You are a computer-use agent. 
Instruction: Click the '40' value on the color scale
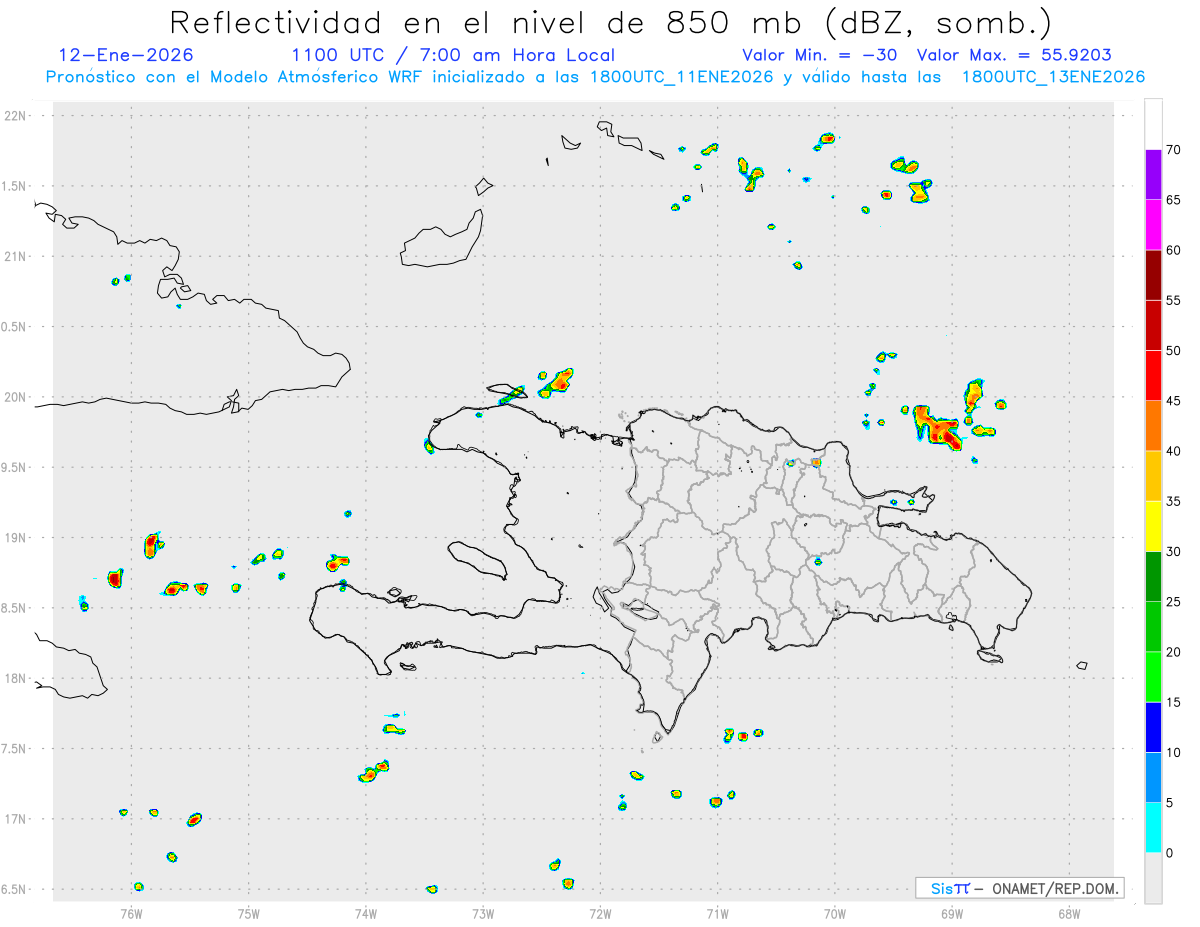1174,451
